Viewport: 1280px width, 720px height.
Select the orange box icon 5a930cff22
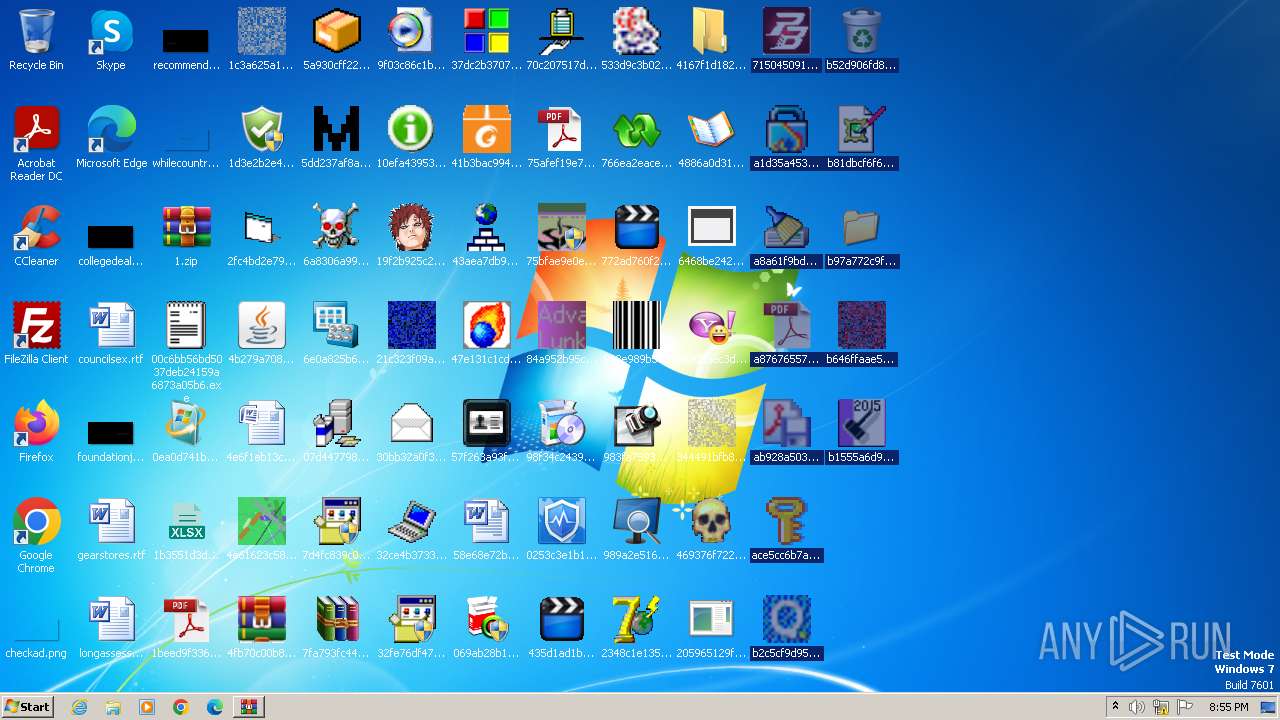click(336, 40)
